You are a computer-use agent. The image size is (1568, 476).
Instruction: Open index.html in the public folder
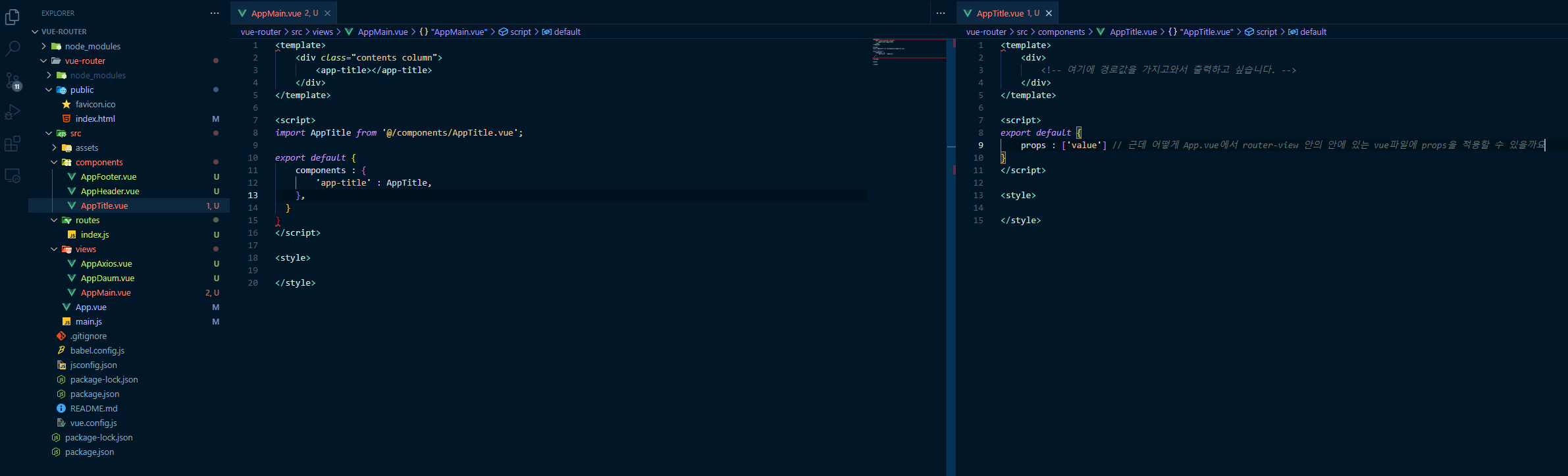129,119
